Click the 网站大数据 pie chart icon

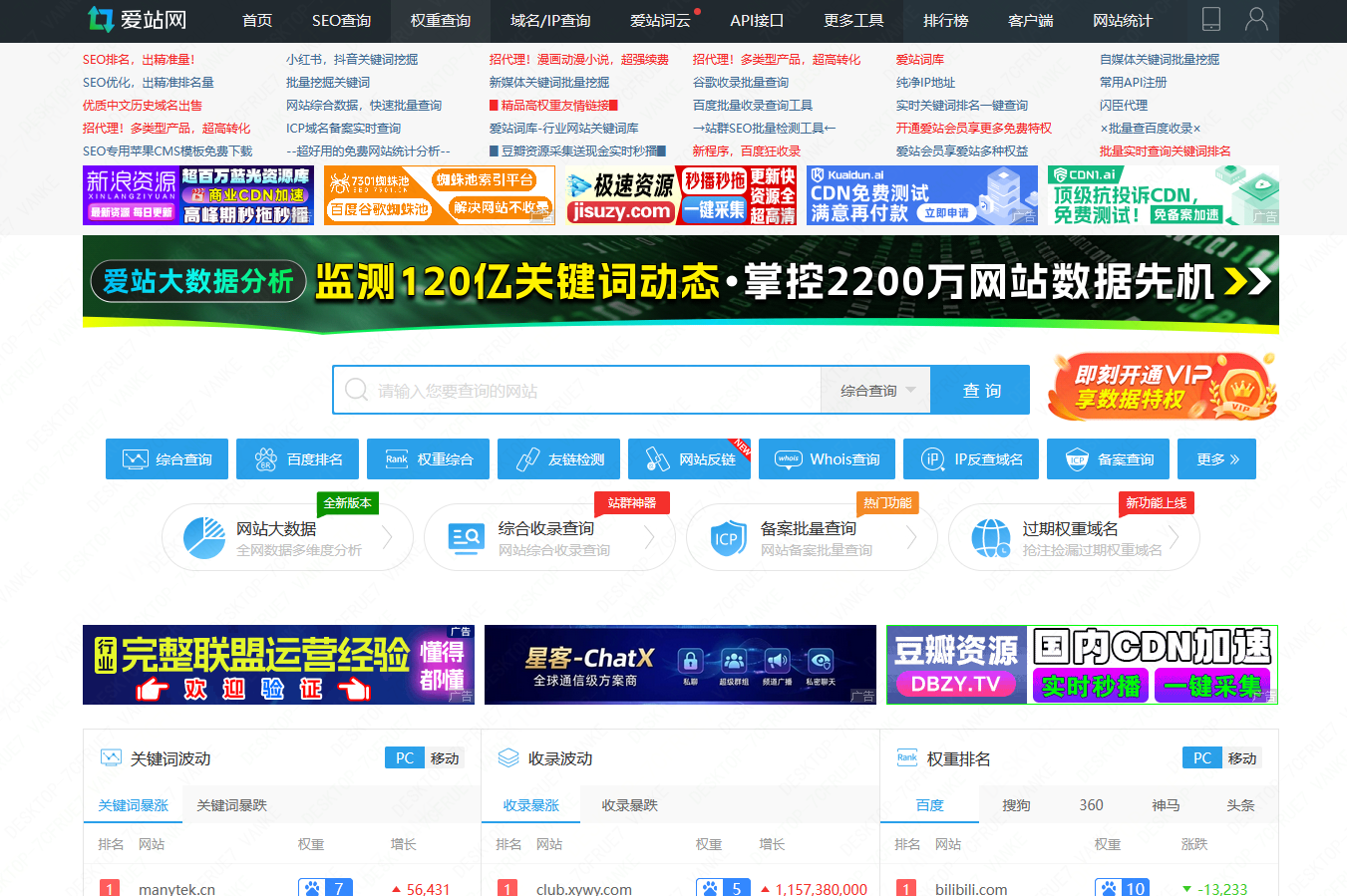[204, 538]
